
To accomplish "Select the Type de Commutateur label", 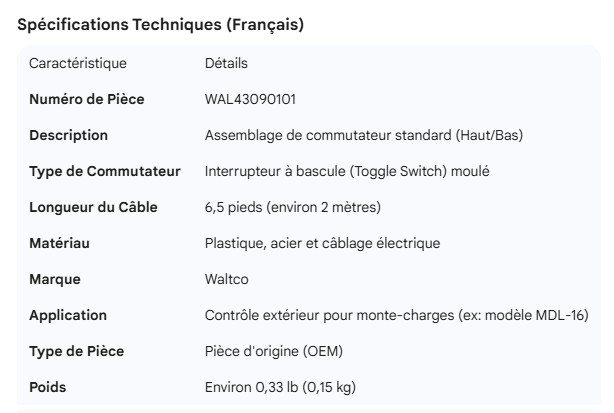I will click(105, 171).
